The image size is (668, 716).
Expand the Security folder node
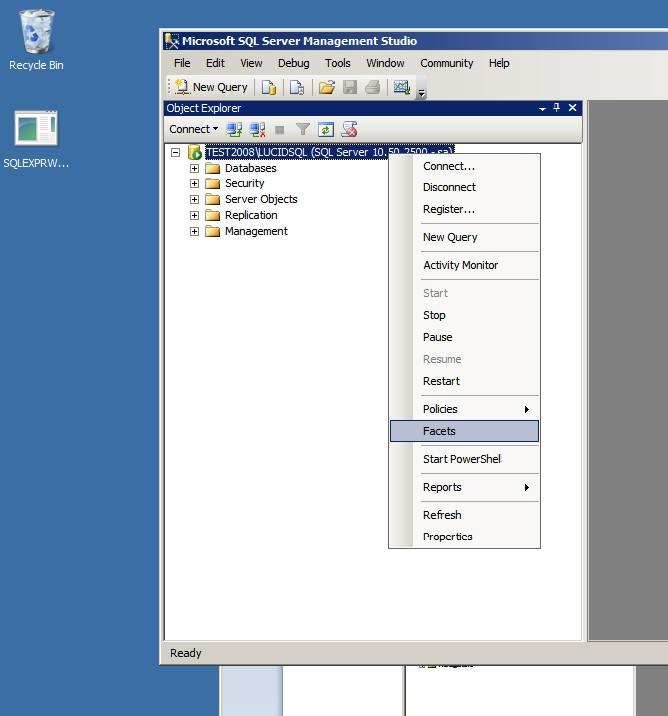coord(195,184)
